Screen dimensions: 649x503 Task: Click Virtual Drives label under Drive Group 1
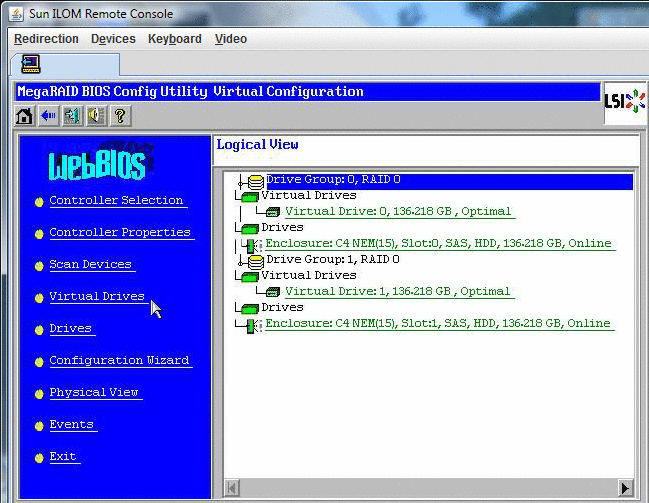coord(309,275)
